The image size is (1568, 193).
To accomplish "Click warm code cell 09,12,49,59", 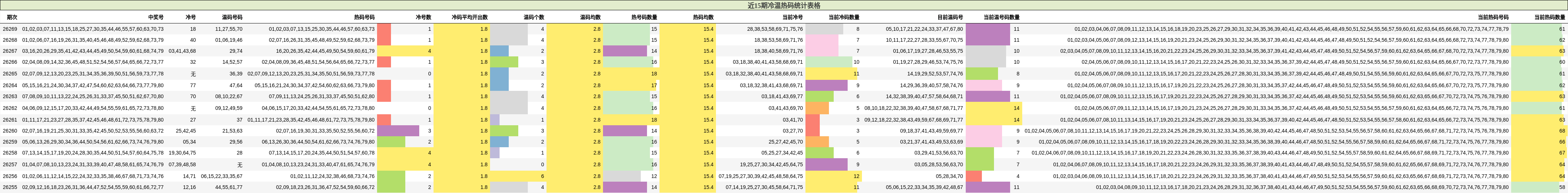I will (229, 108).
